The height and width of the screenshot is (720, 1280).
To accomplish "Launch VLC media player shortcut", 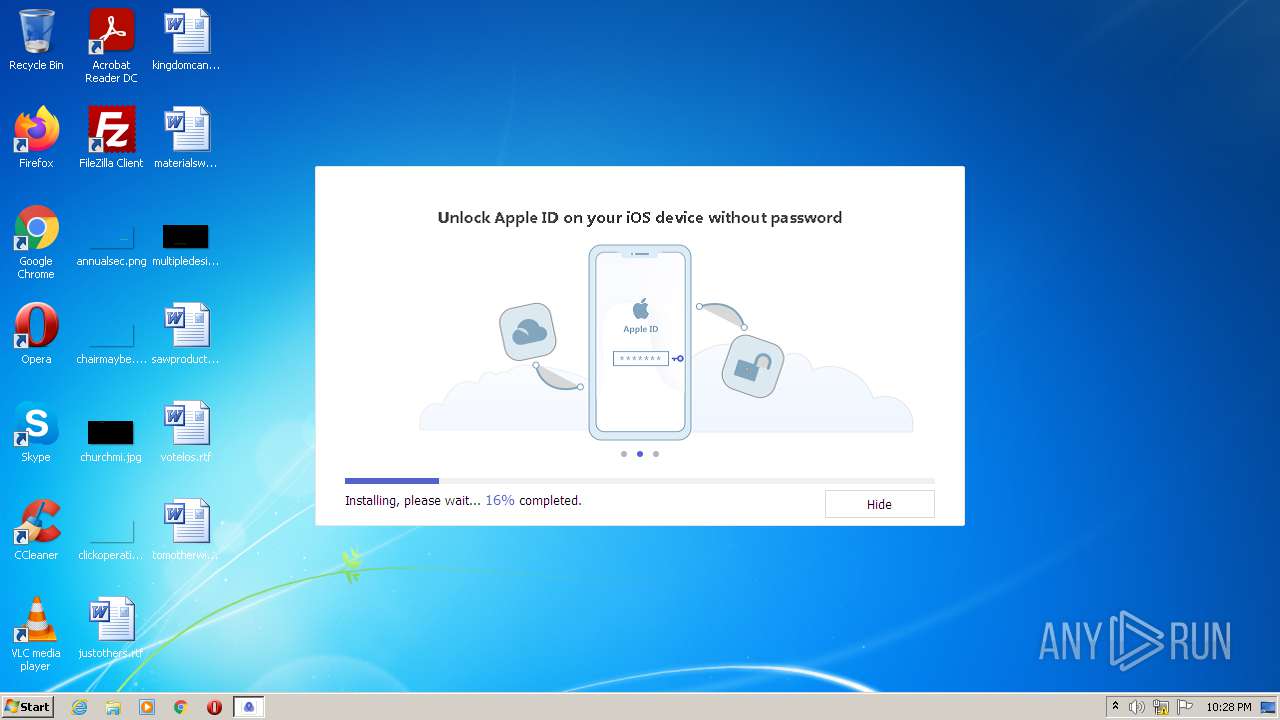I will point(36,634).
